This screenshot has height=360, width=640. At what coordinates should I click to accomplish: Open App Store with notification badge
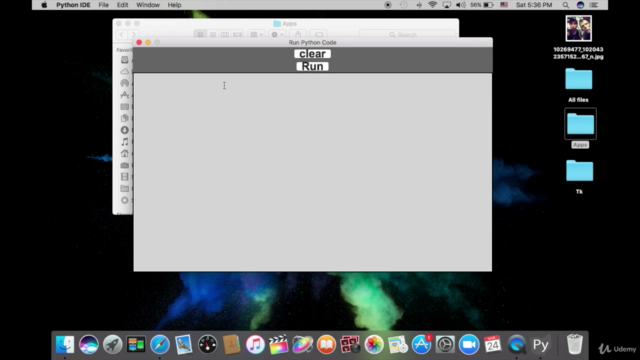[421, 344]
